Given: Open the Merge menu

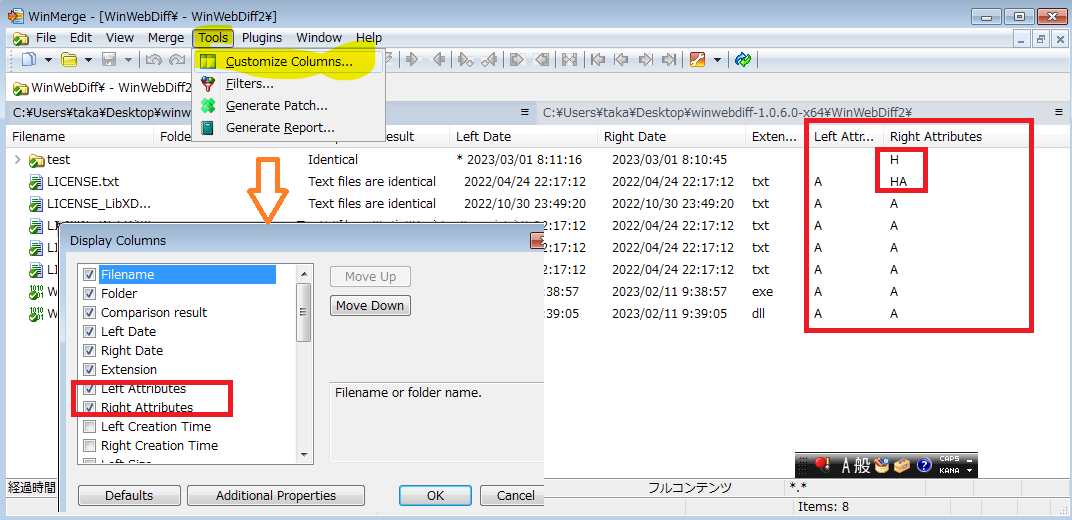Looking at the screenshot, I should pyautogui.click(x=165, y=38).
